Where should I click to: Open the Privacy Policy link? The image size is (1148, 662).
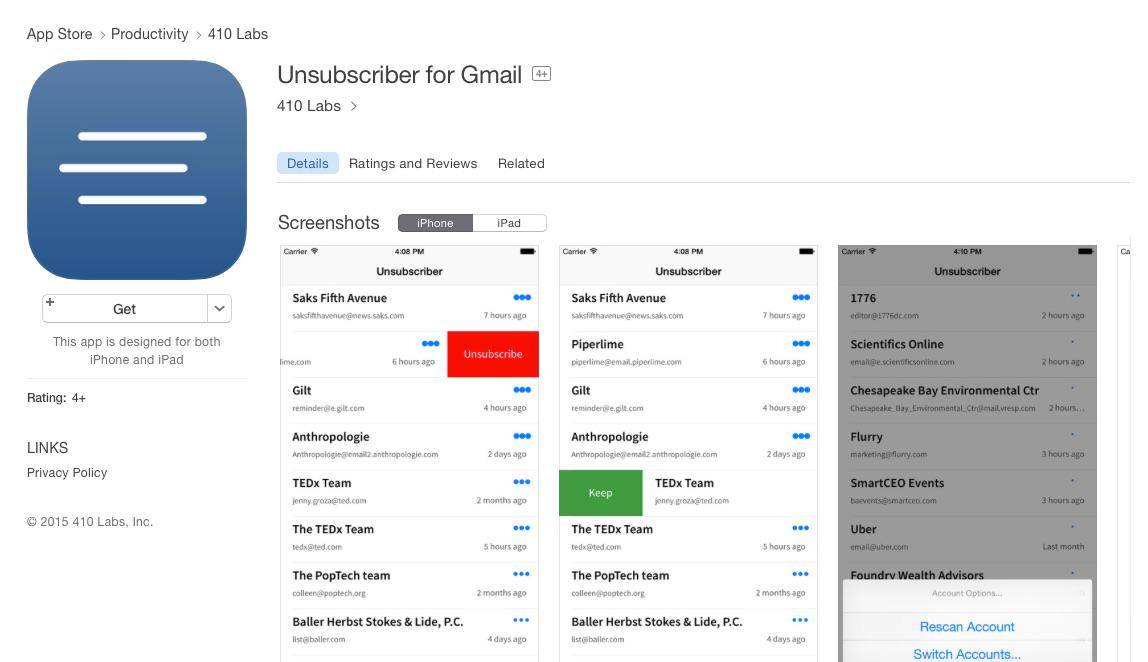click(67, 473)
